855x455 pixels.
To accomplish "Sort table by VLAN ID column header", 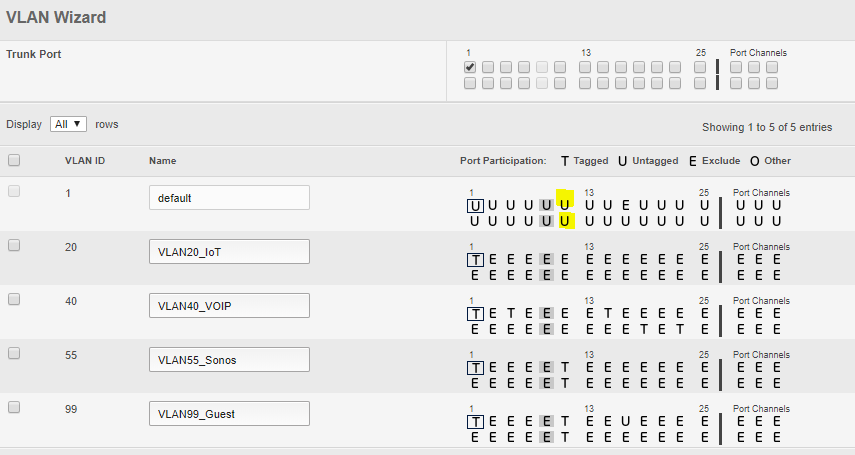I will [x=85, y=160].
